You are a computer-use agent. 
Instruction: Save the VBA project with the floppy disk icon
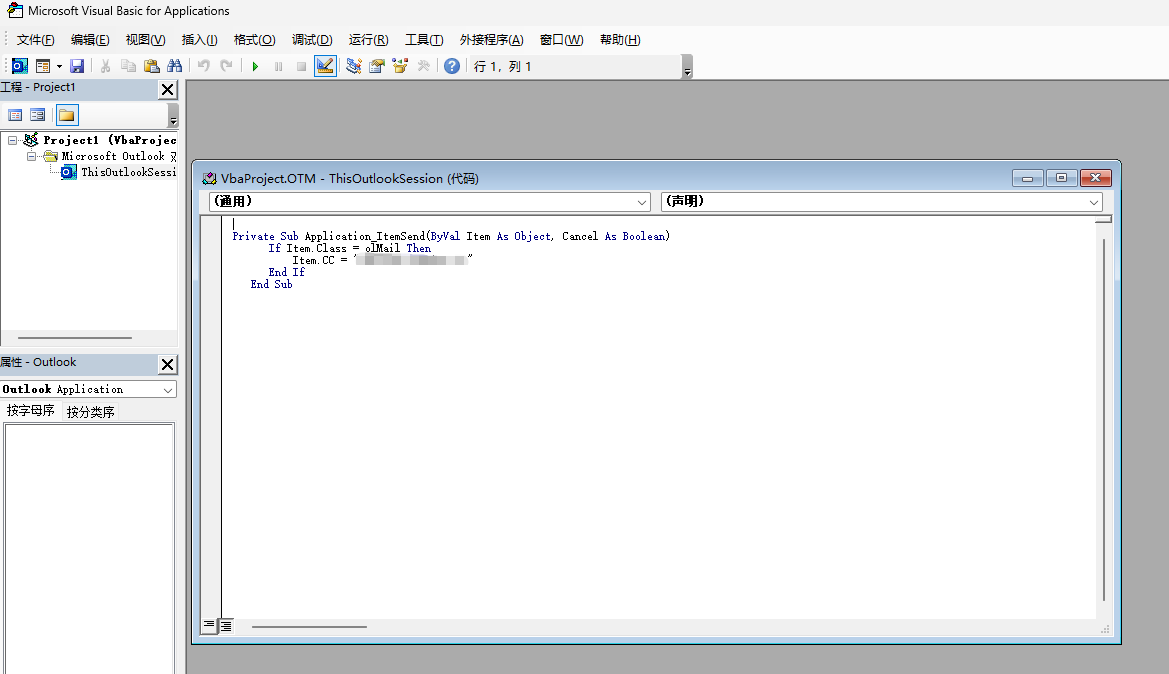point(77,66)
